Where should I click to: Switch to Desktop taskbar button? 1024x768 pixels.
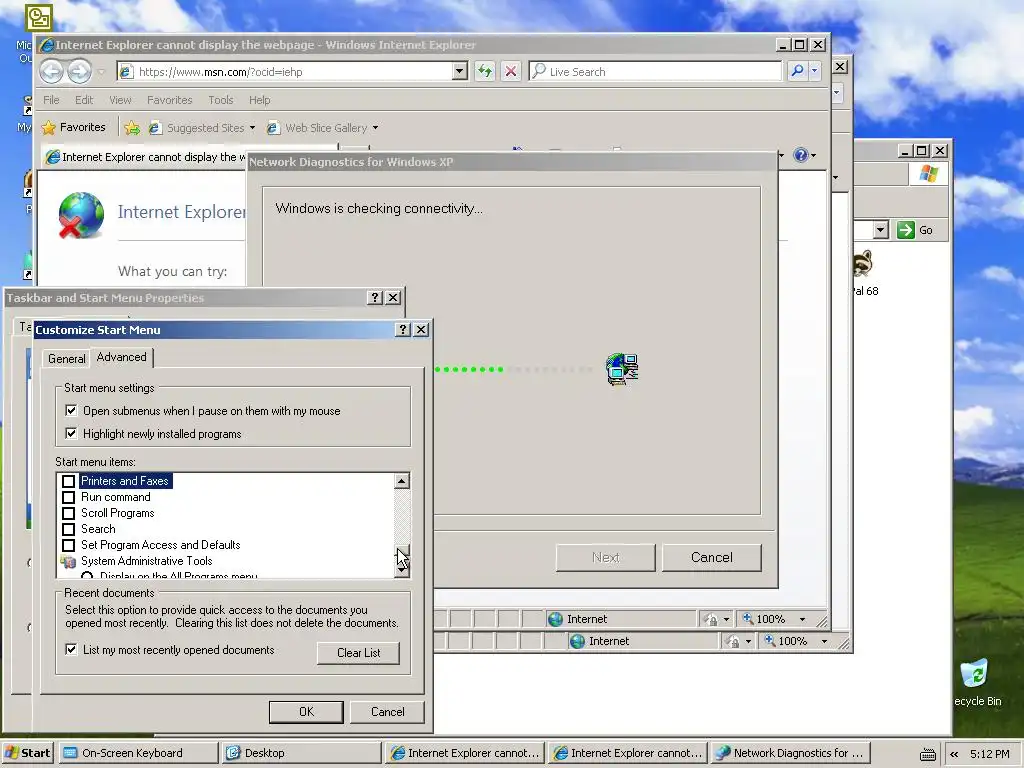(300, 753)
